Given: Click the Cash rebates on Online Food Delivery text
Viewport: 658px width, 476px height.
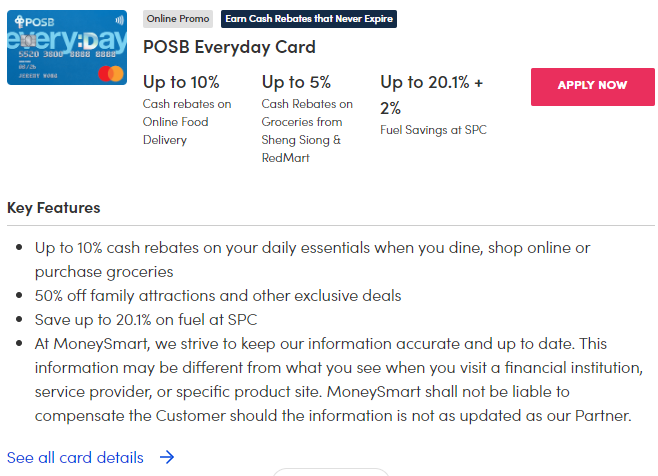Looking at the screenshot, I should [187, 122].
